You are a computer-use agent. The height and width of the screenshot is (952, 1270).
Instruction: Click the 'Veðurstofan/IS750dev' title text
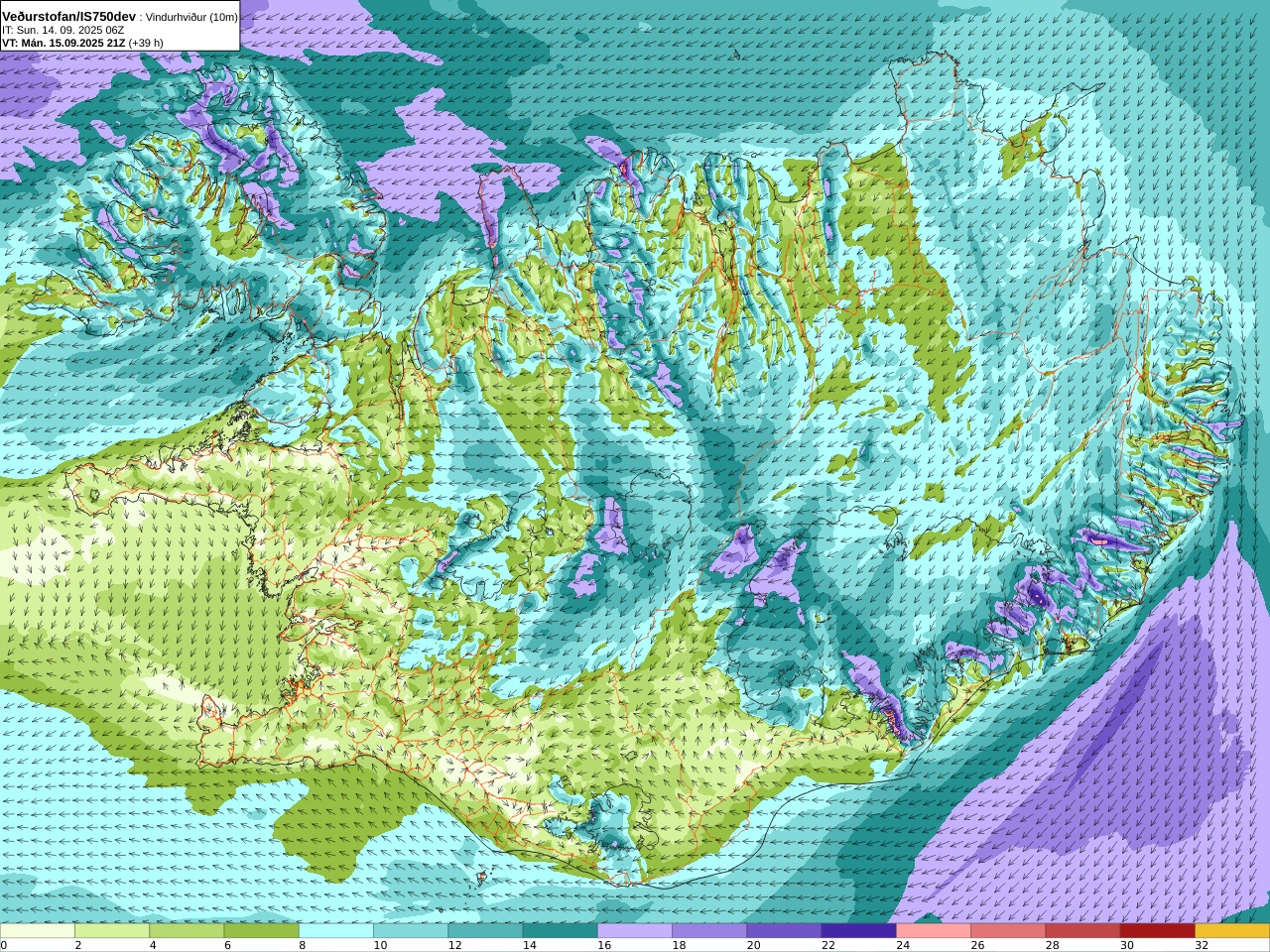tap(68, 17)
